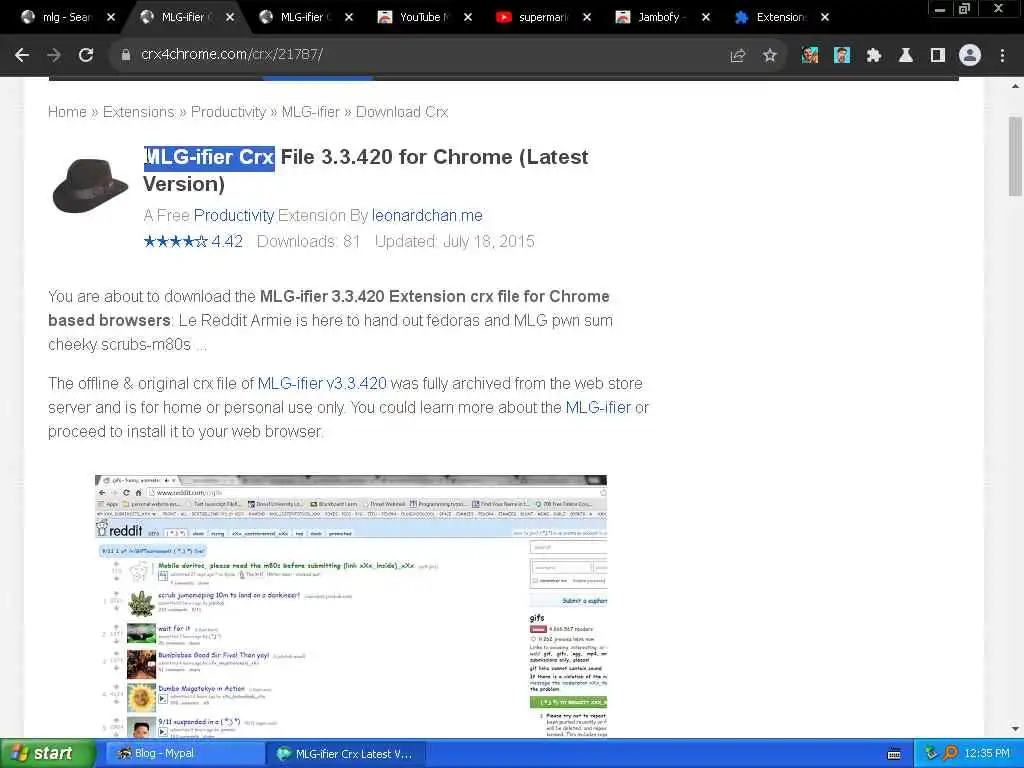Go back to the previous page
The height and width of the screenshot is (768, 1024).
[22, 56]
